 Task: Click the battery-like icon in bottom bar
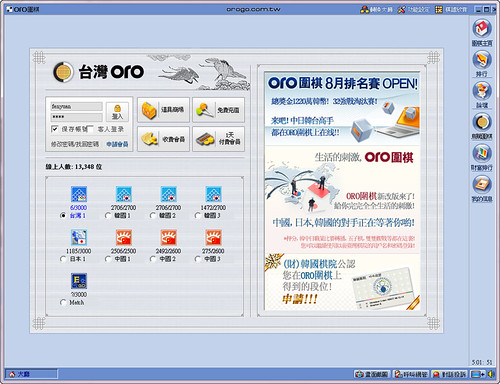point(478,374)
